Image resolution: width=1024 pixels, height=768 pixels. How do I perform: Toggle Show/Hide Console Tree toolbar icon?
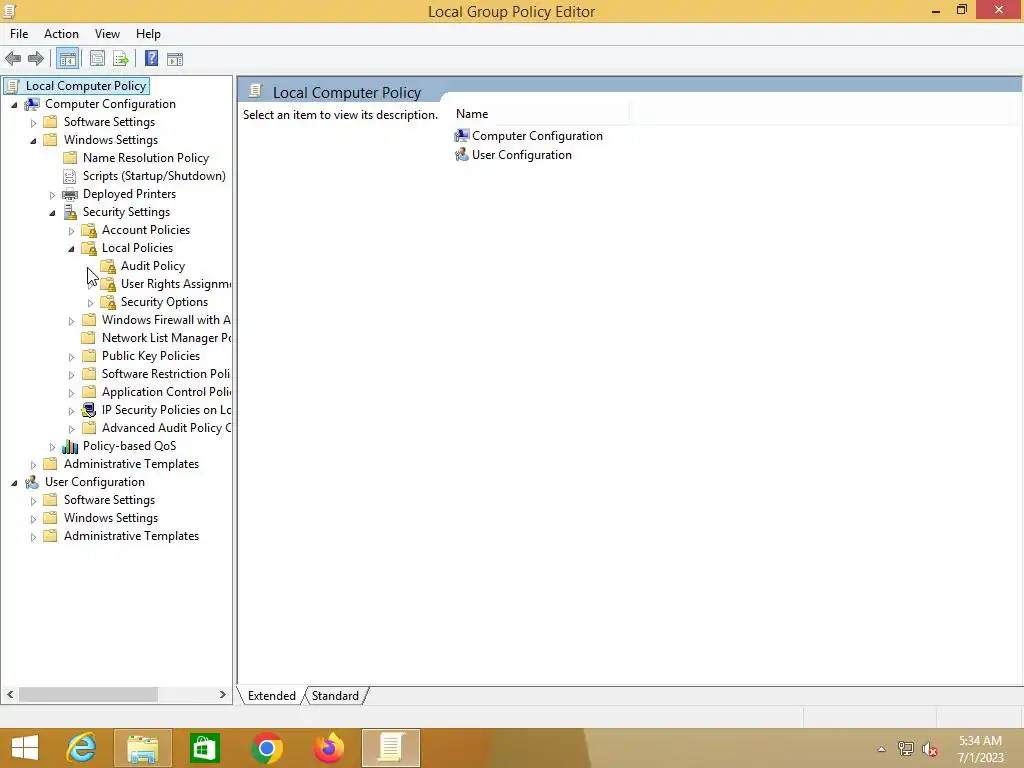67,59
